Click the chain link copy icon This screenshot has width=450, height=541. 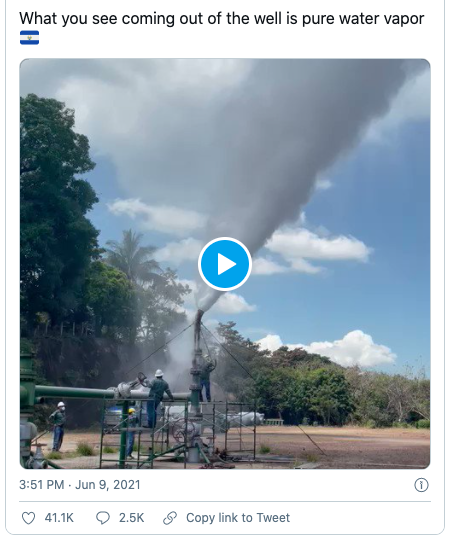pos(170,518)
